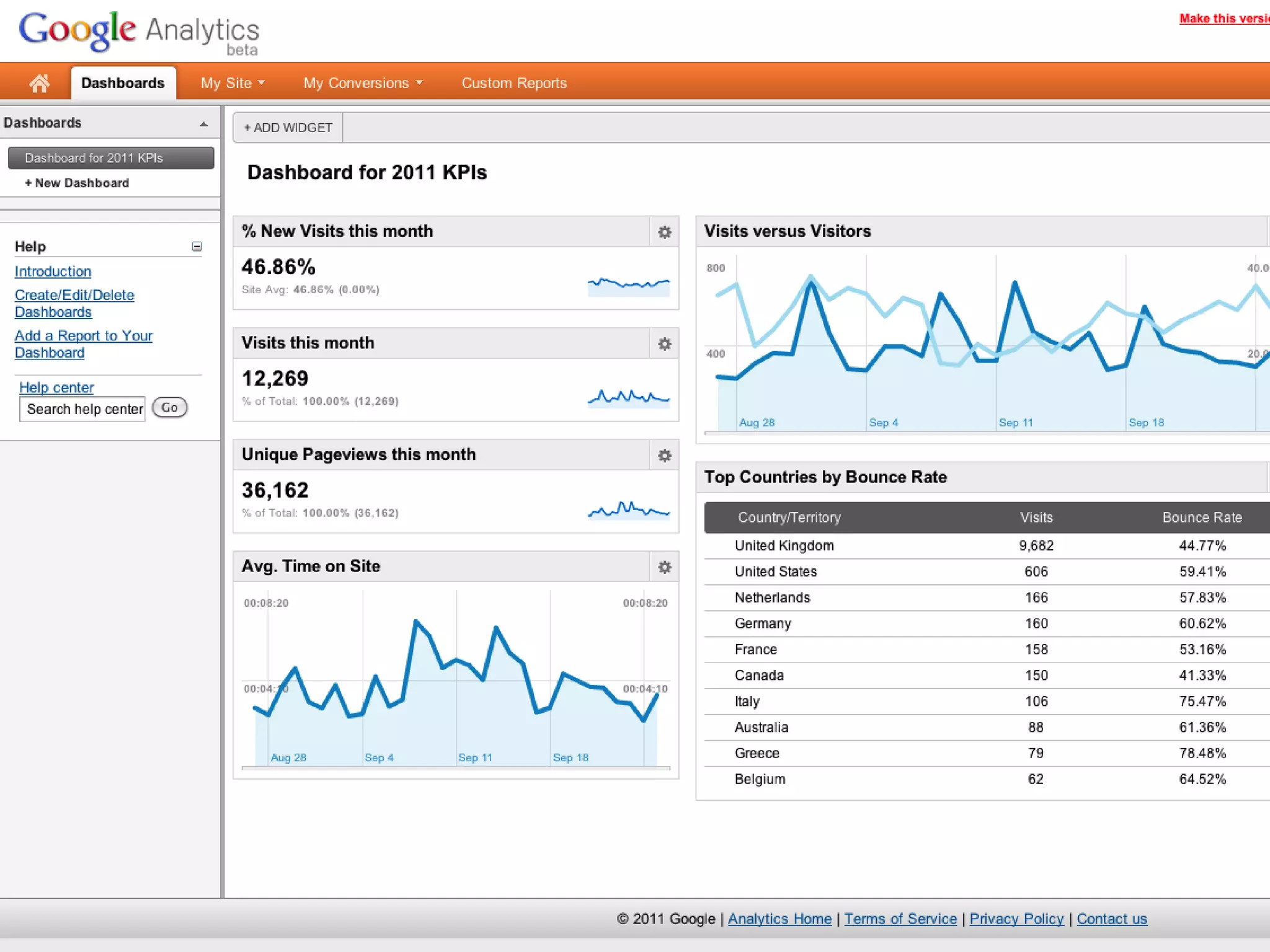This screenshot has width=1270, height=952.
Task: Click the Google Analytics logo
Action: point(139,32)
